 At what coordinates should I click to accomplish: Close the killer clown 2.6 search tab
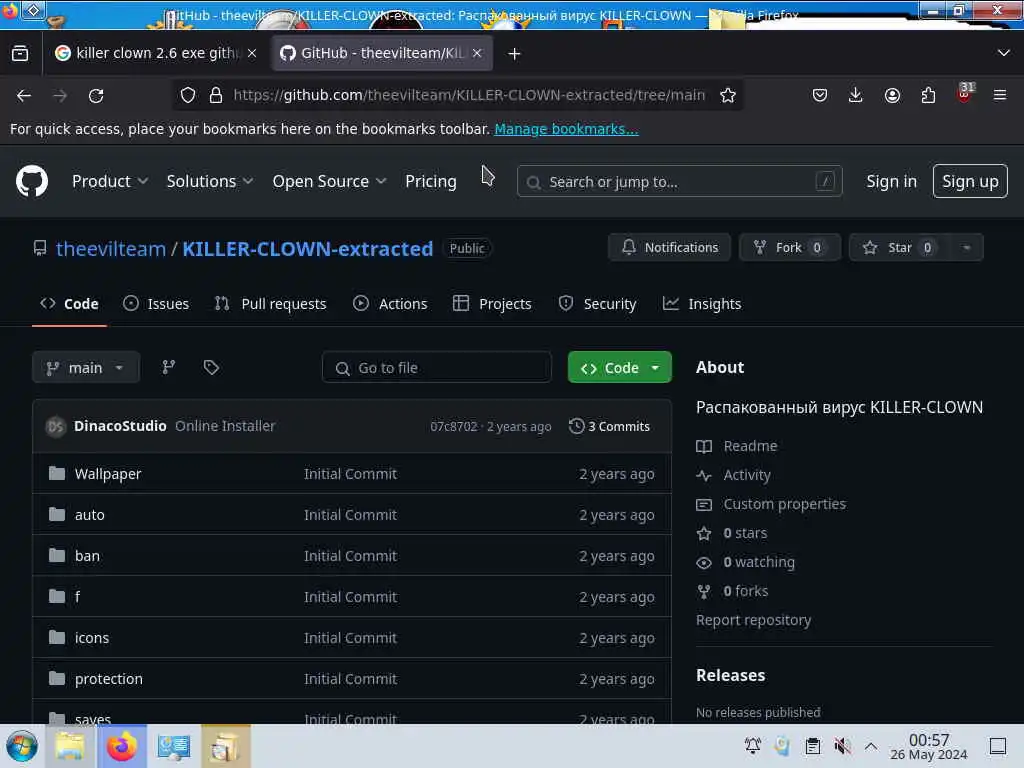pos(252,53)
